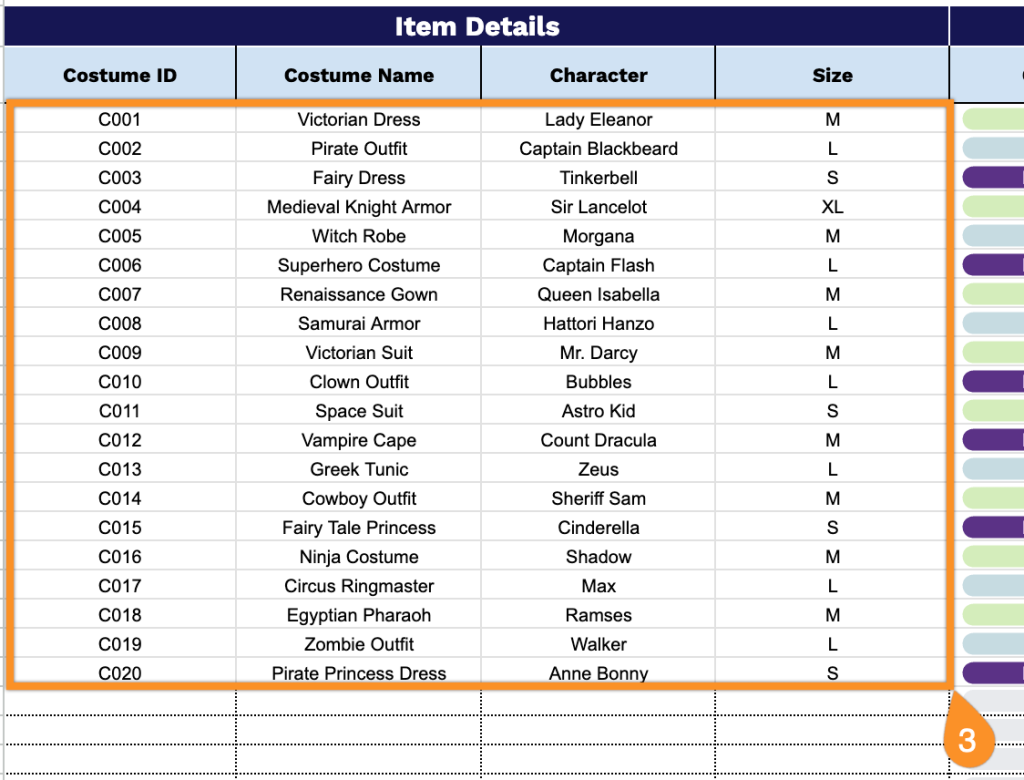Click the Character column header

pyautogui.click(x=598, y=75)
